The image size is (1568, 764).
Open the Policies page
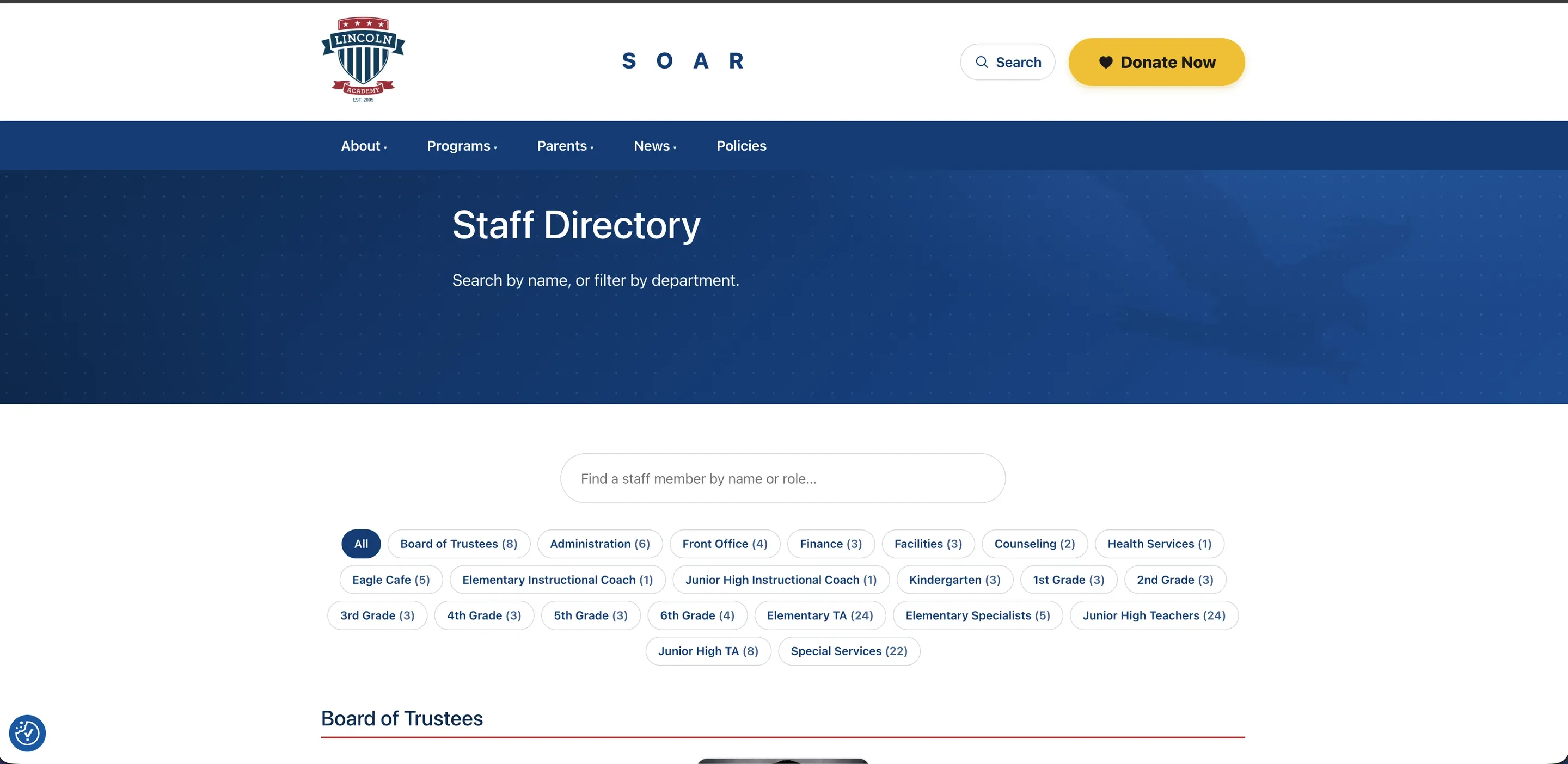(742, 146)
